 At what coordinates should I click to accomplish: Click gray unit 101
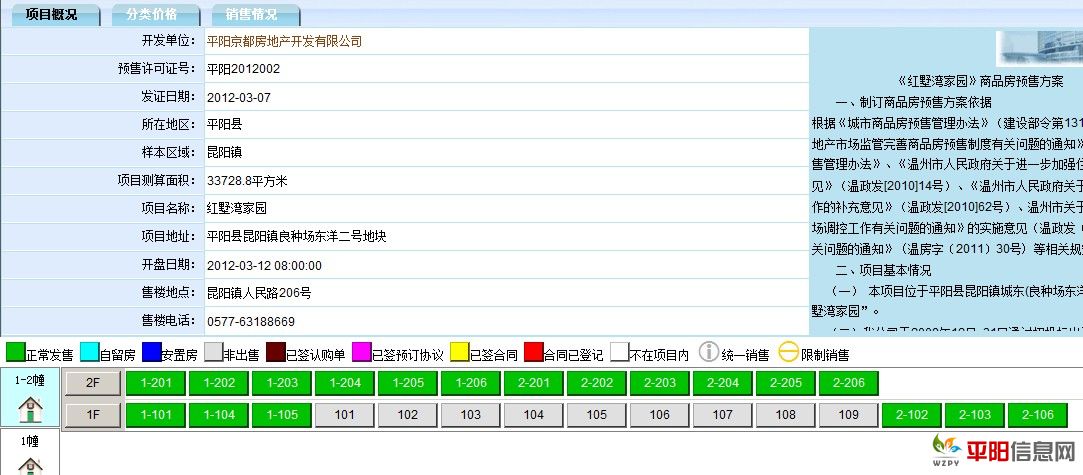[x=345, y=415]
